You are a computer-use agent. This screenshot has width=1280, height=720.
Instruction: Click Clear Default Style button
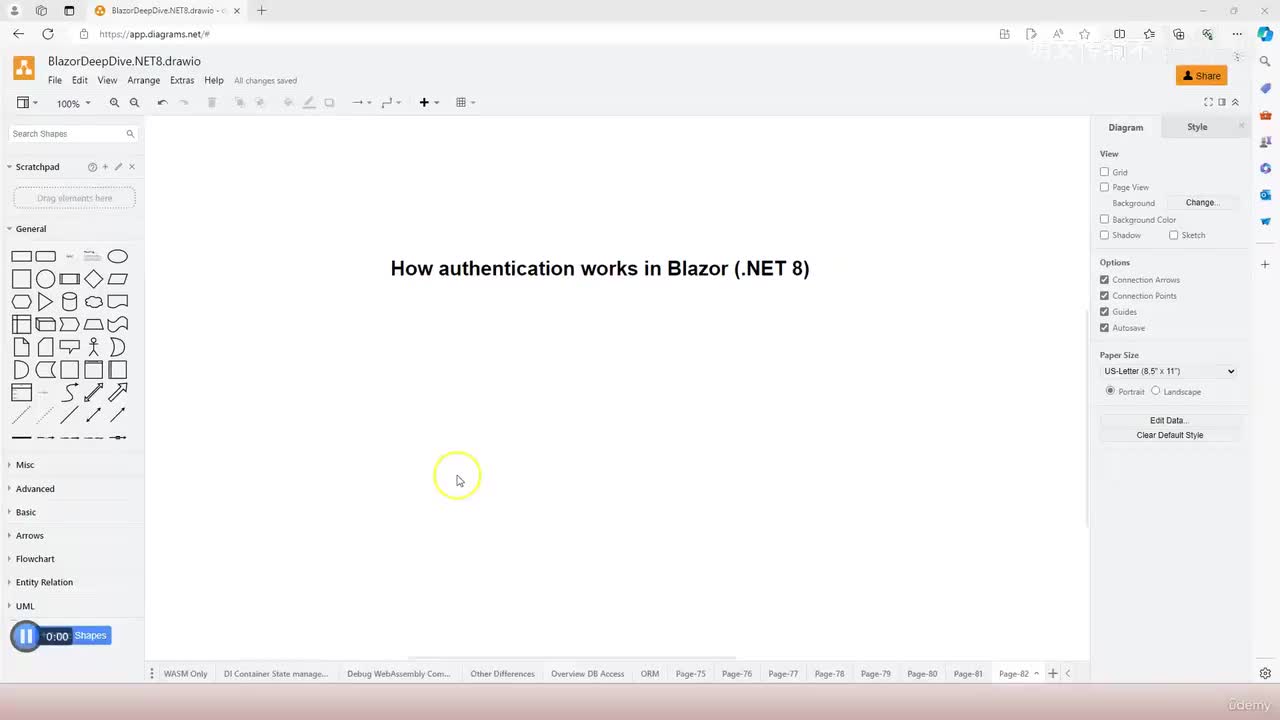coord(1169,435)
